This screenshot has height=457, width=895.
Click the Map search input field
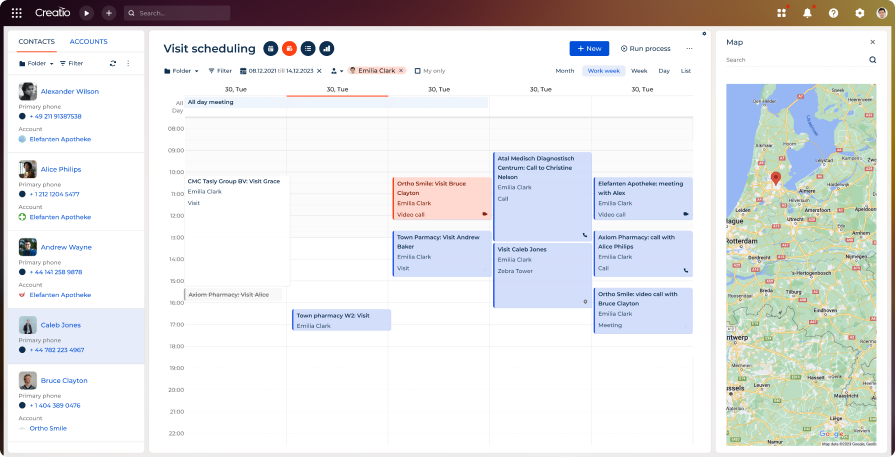pyautogui.click(x=796, y=59)
